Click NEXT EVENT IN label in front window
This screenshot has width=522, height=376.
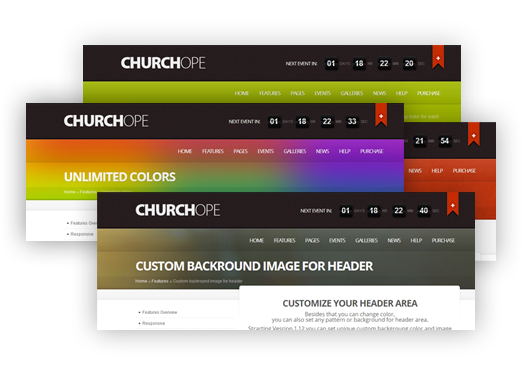pos(316,211)
